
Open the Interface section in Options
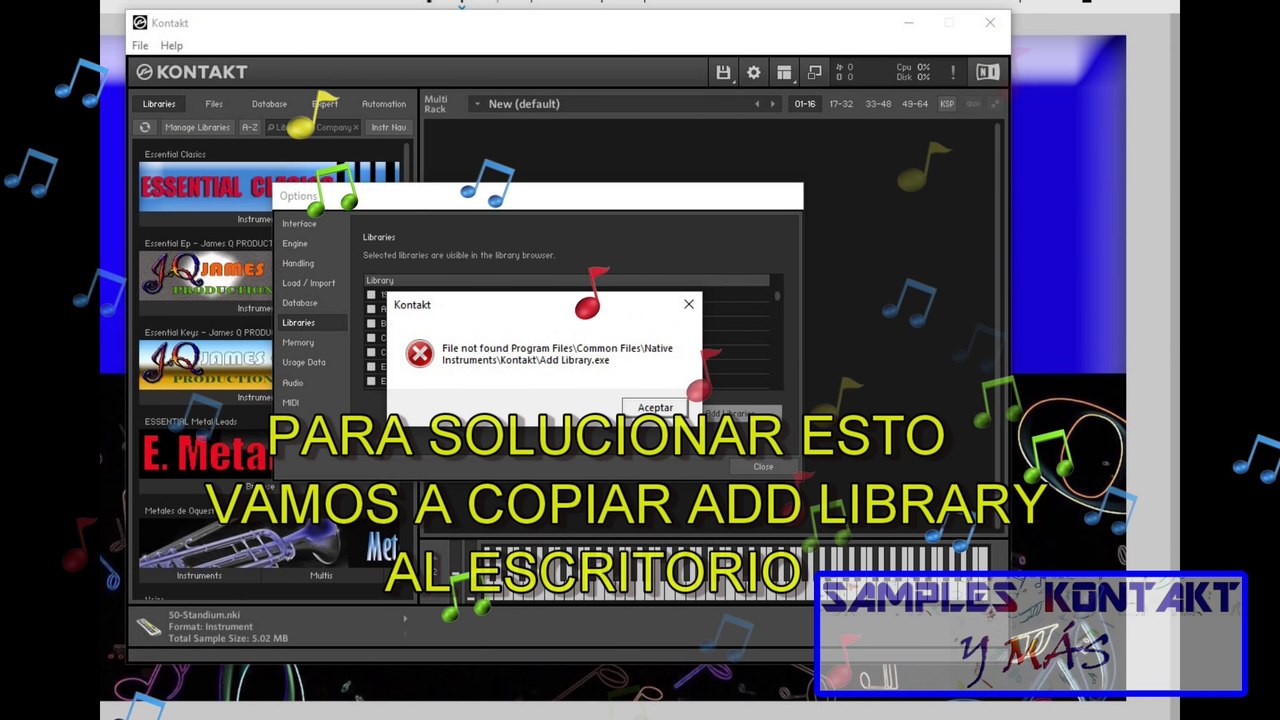299,224
